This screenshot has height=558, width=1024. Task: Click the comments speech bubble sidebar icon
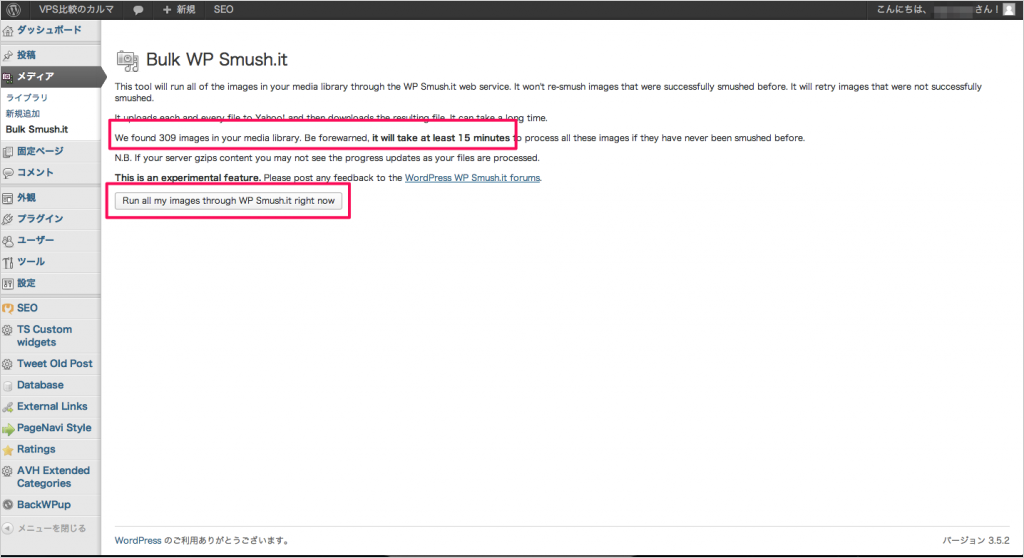(x=8, y=173)
